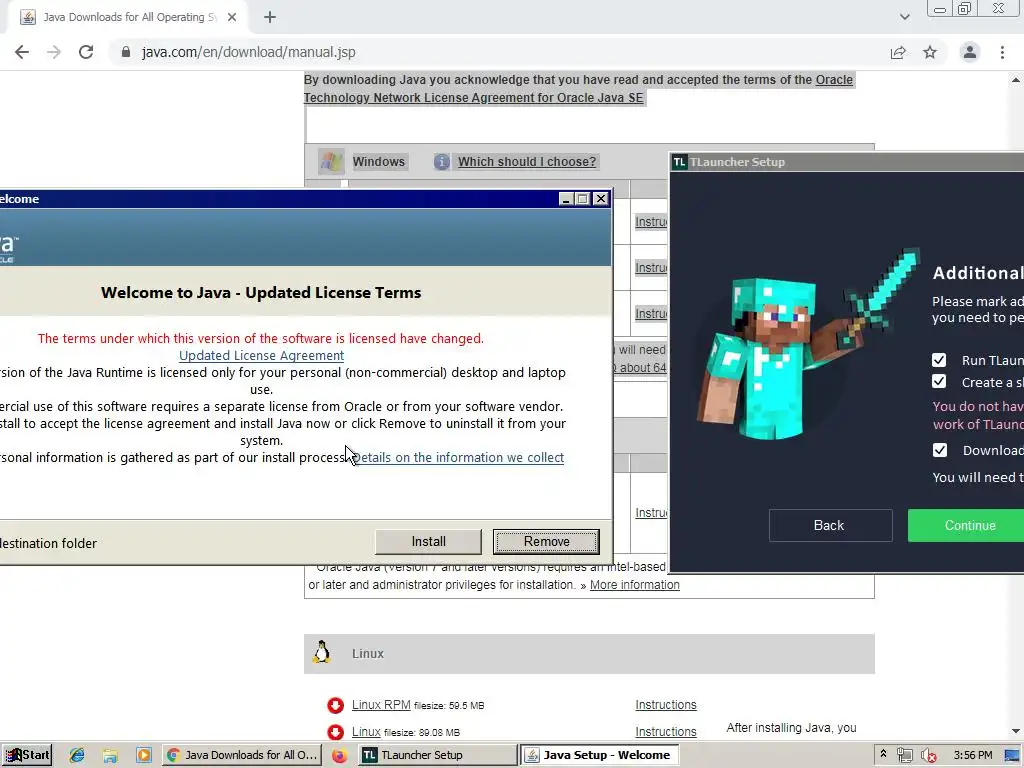Open the tab search chevron
The image size is (1024, 768).
click(x=904, y=17)
